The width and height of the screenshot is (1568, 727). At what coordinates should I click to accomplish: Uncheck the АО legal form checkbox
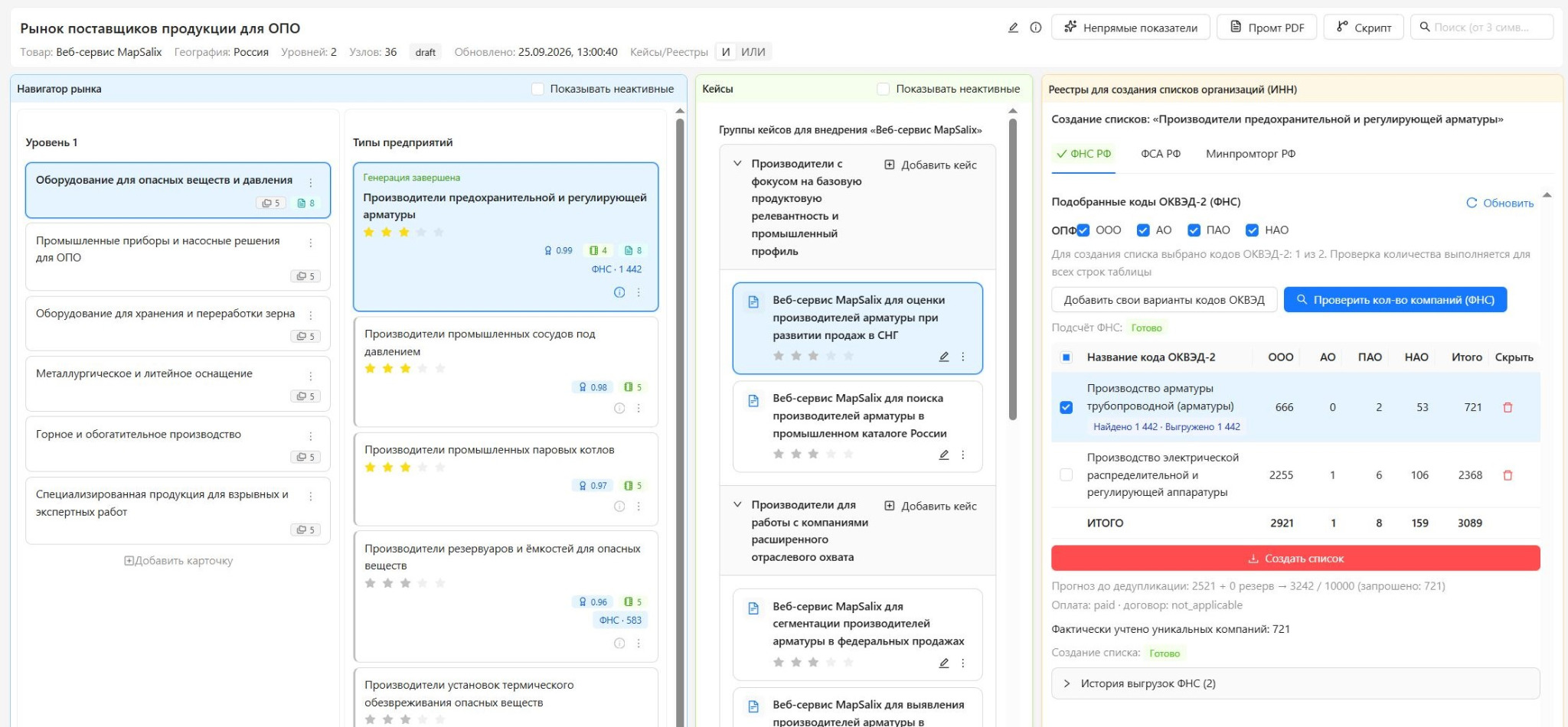(x=1143, y=230)
